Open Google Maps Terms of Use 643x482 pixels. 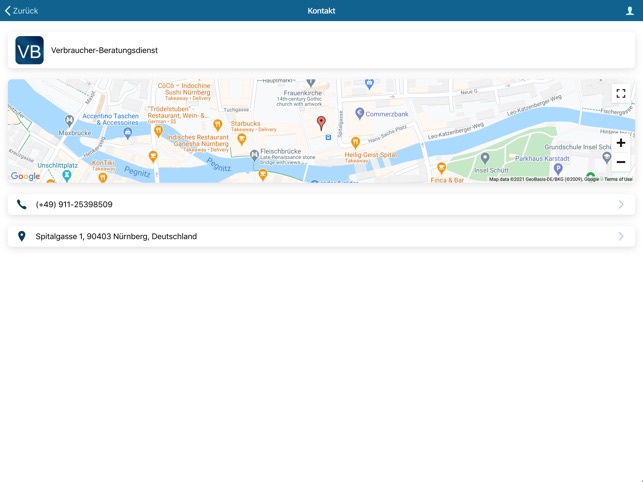pyautogui.click(x=617, y=179)
